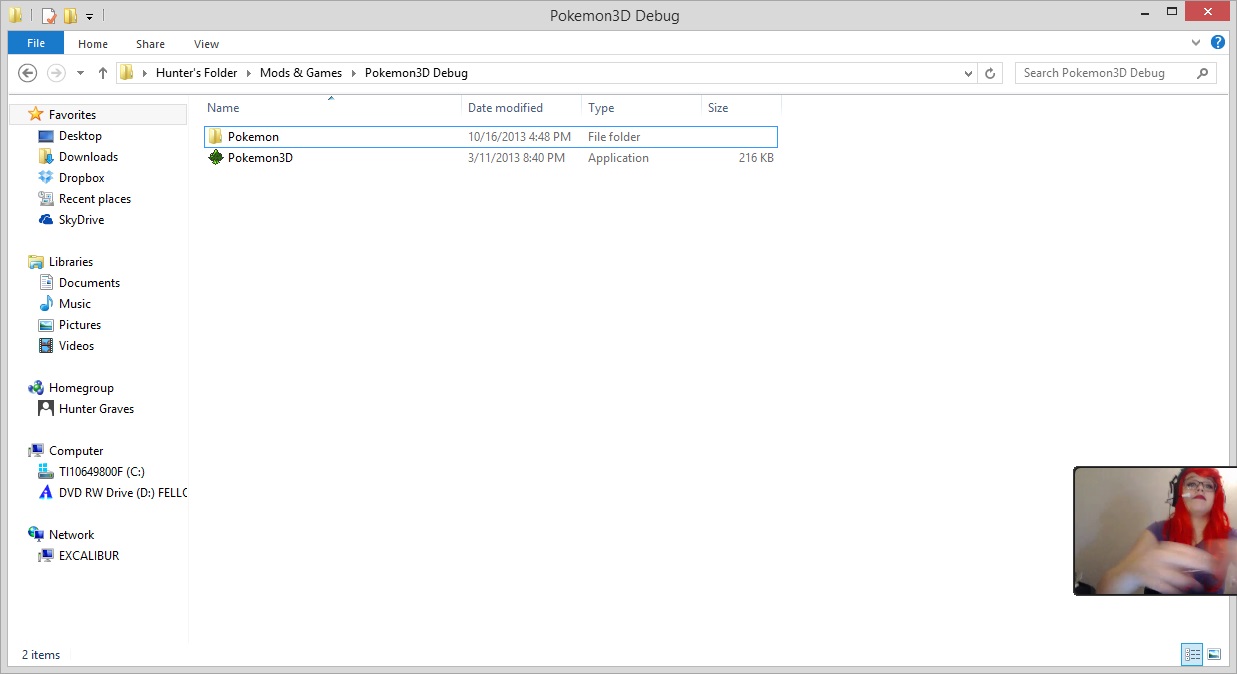Open the EXCALIBUR network computer
The image size is (1237, 674).
[89, 556]
